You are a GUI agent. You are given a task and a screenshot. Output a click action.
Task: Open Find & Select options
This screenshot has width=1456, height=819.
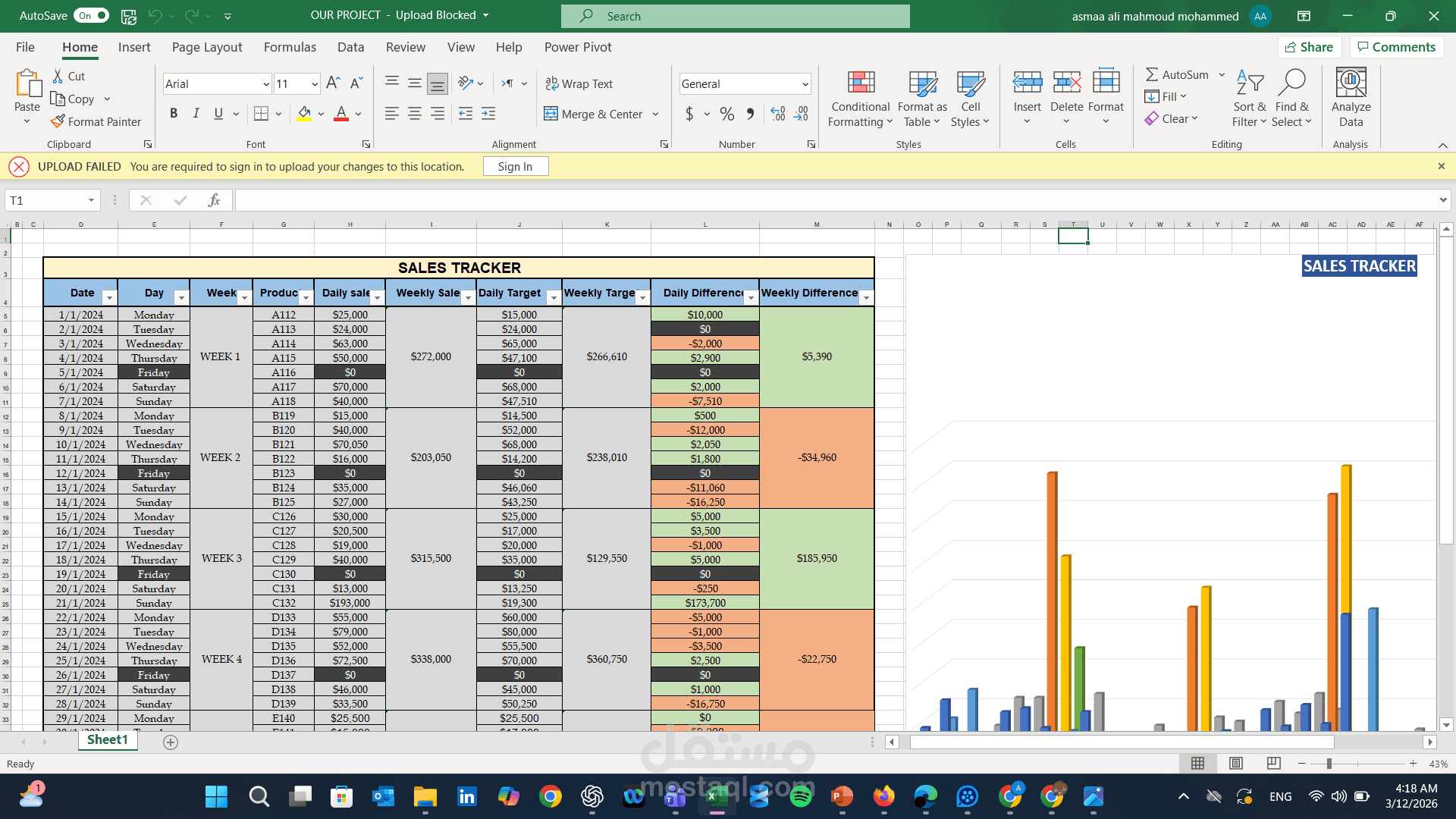point(1292,99)
